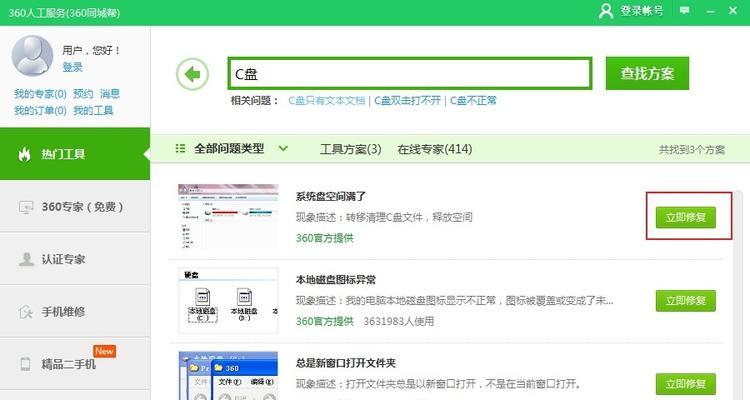Open the 手机维修 sidebar item

(x=75, y=312)
